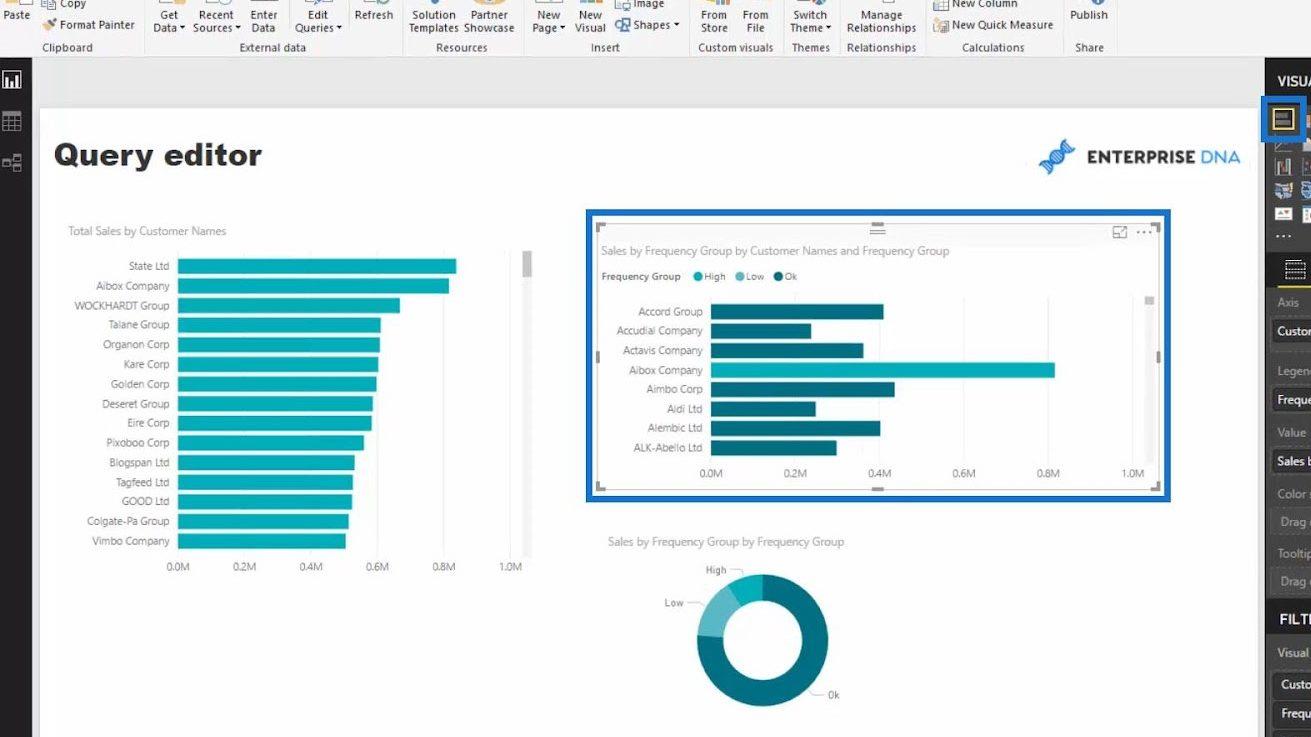Image resolution: width=1311 pixels, height=737 pixels.
Task: Select the Low legend item in Frequency Group
Action: (x=749, y=277)
